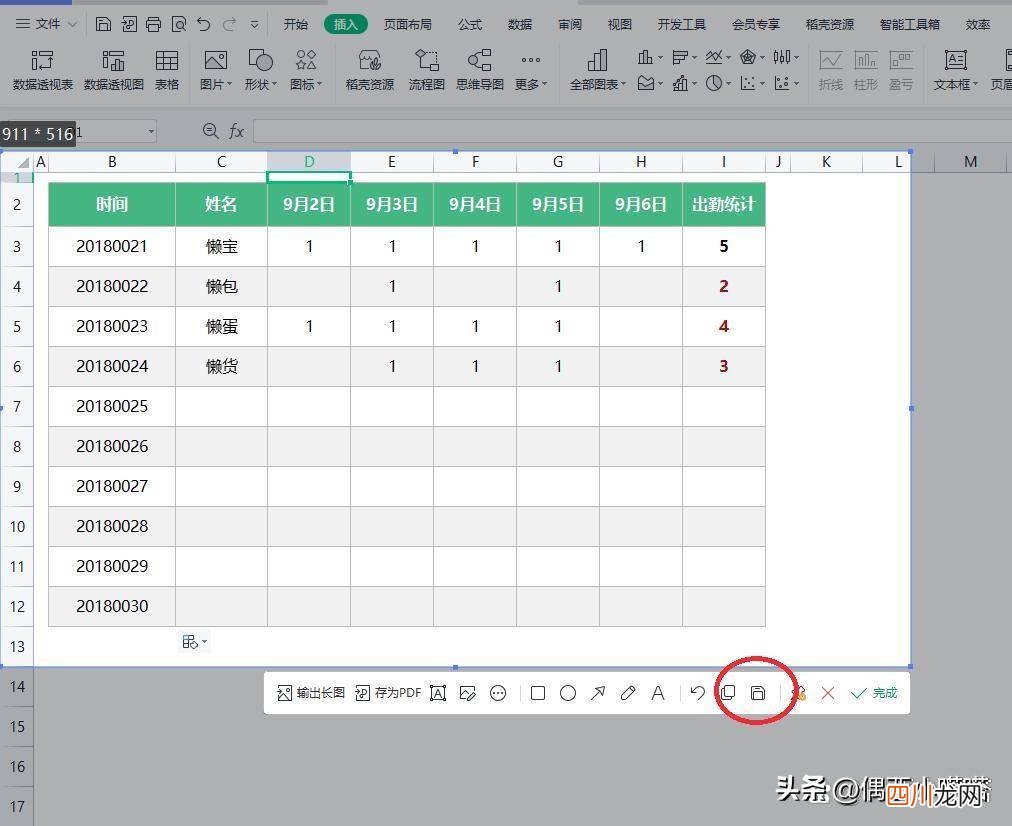1012x826 pixels.
Task: Click the Print Preview icon
Action: 179,25
